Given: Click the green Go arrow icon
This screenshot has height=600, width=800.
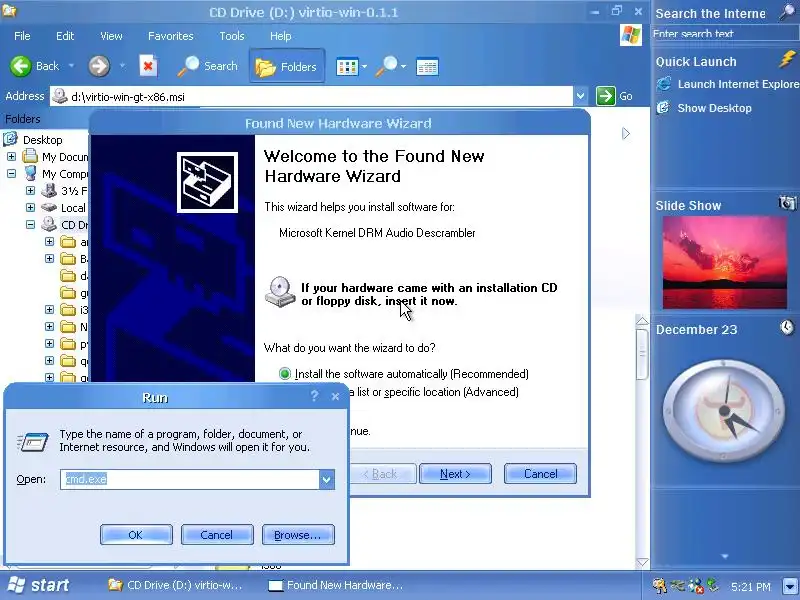Looking at the screenshot, I should point(606,96).
